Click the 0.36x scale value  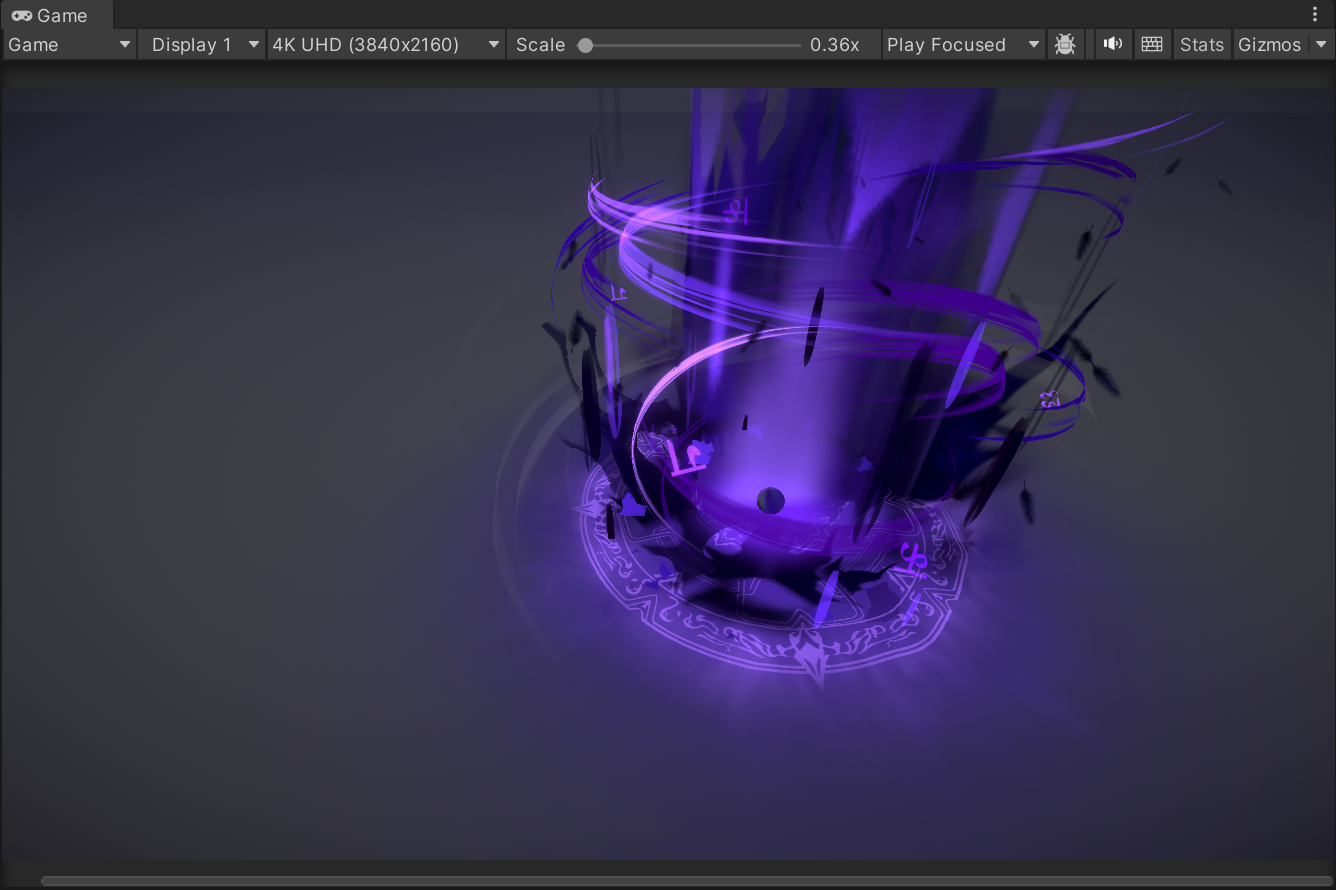[835, 45]
